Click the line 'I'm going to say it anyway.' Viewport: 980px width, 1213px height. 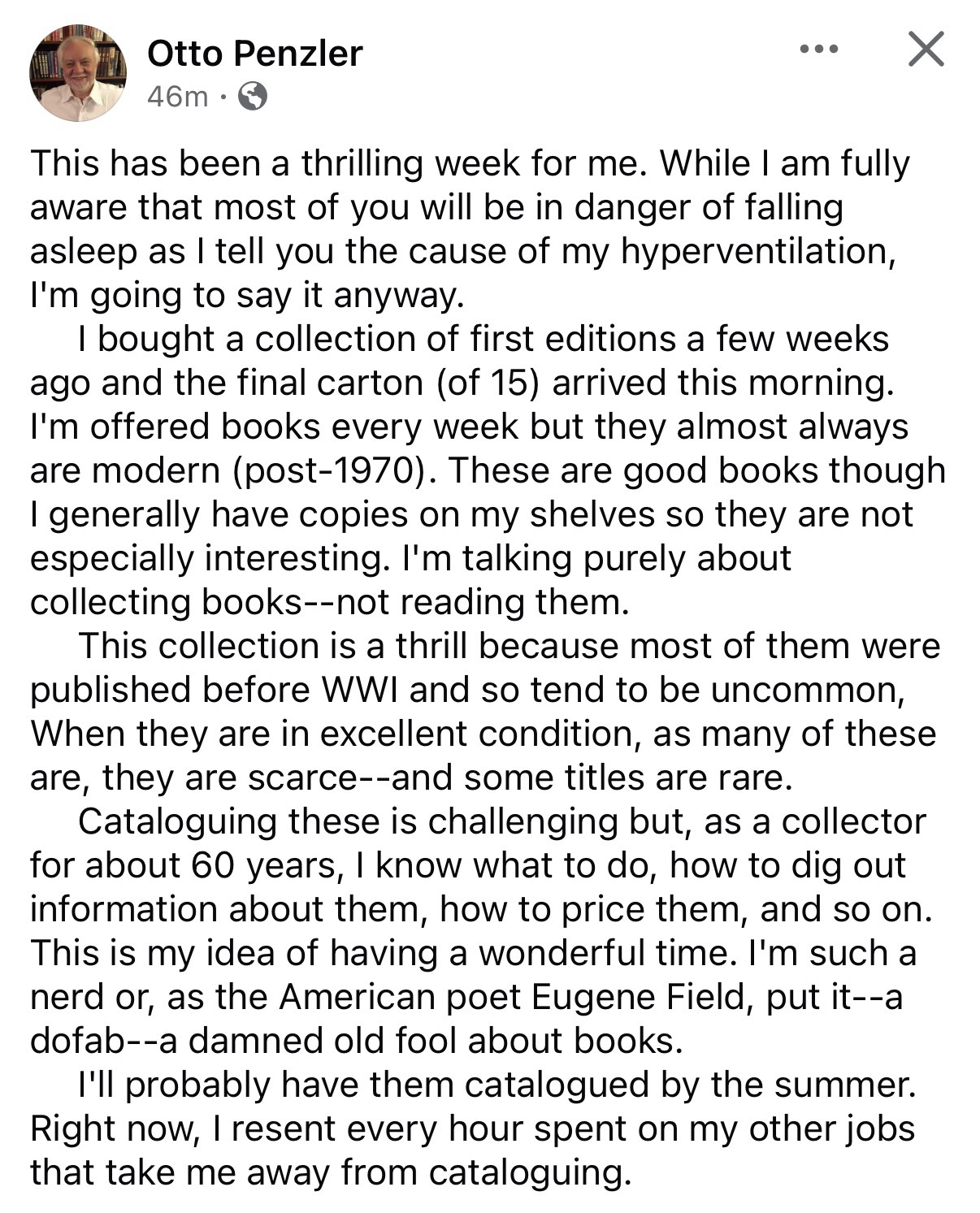click(247, 295)
